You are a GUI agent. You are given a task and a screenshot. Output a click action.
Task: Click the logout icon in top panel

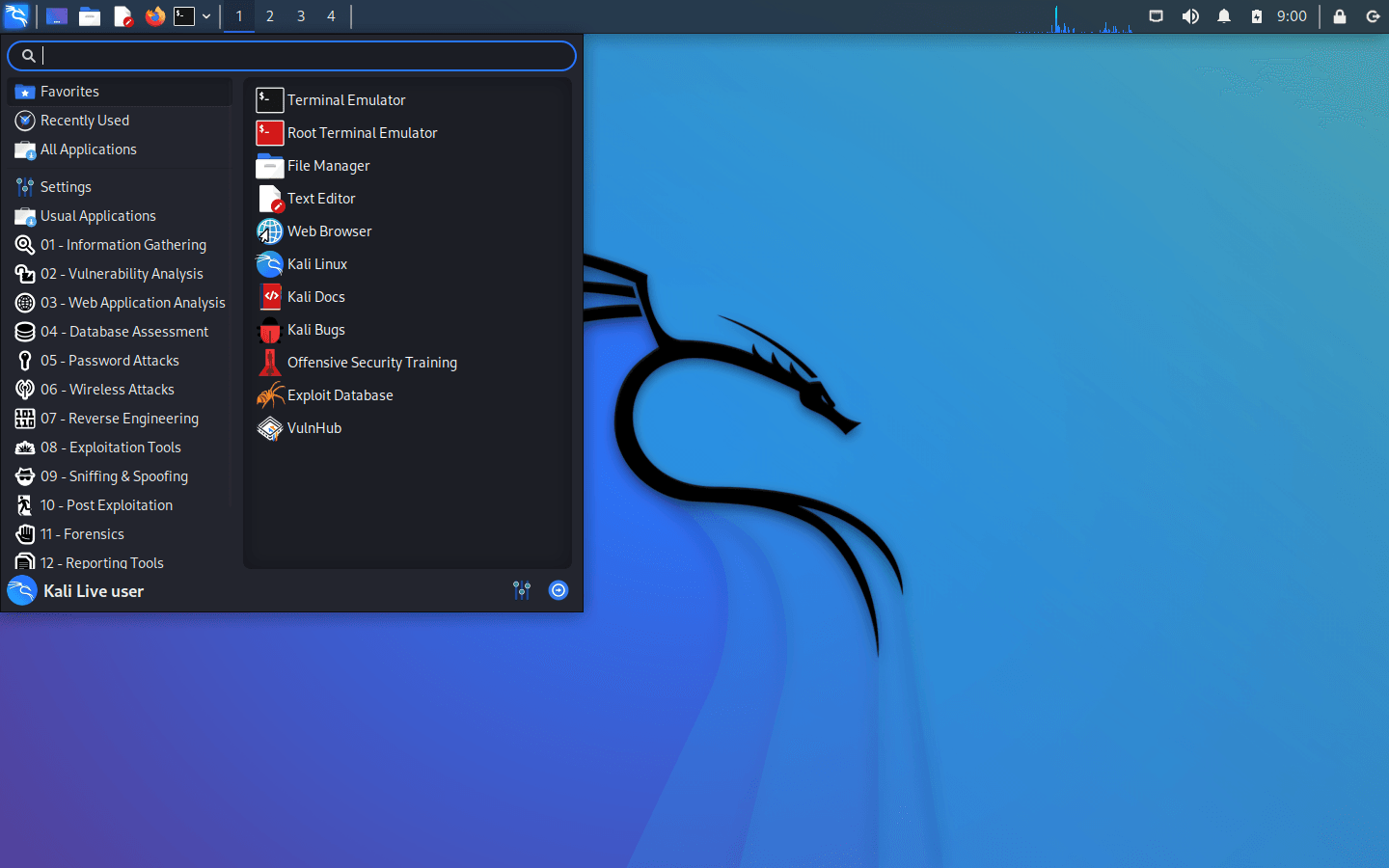(1373, 16)
